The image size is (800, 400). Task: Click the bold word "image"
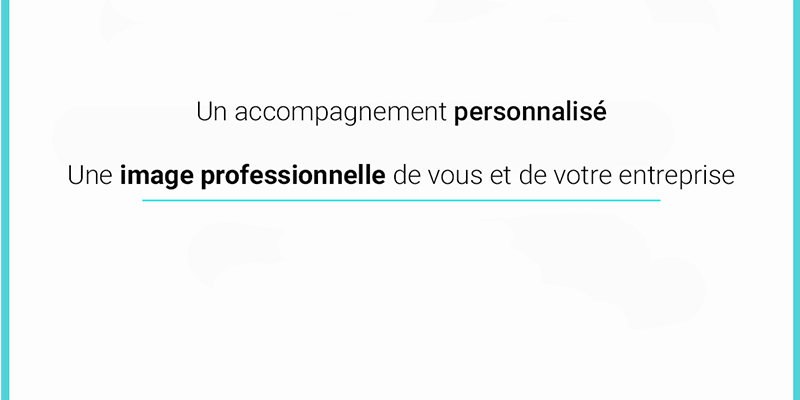[x=157, y=177]
